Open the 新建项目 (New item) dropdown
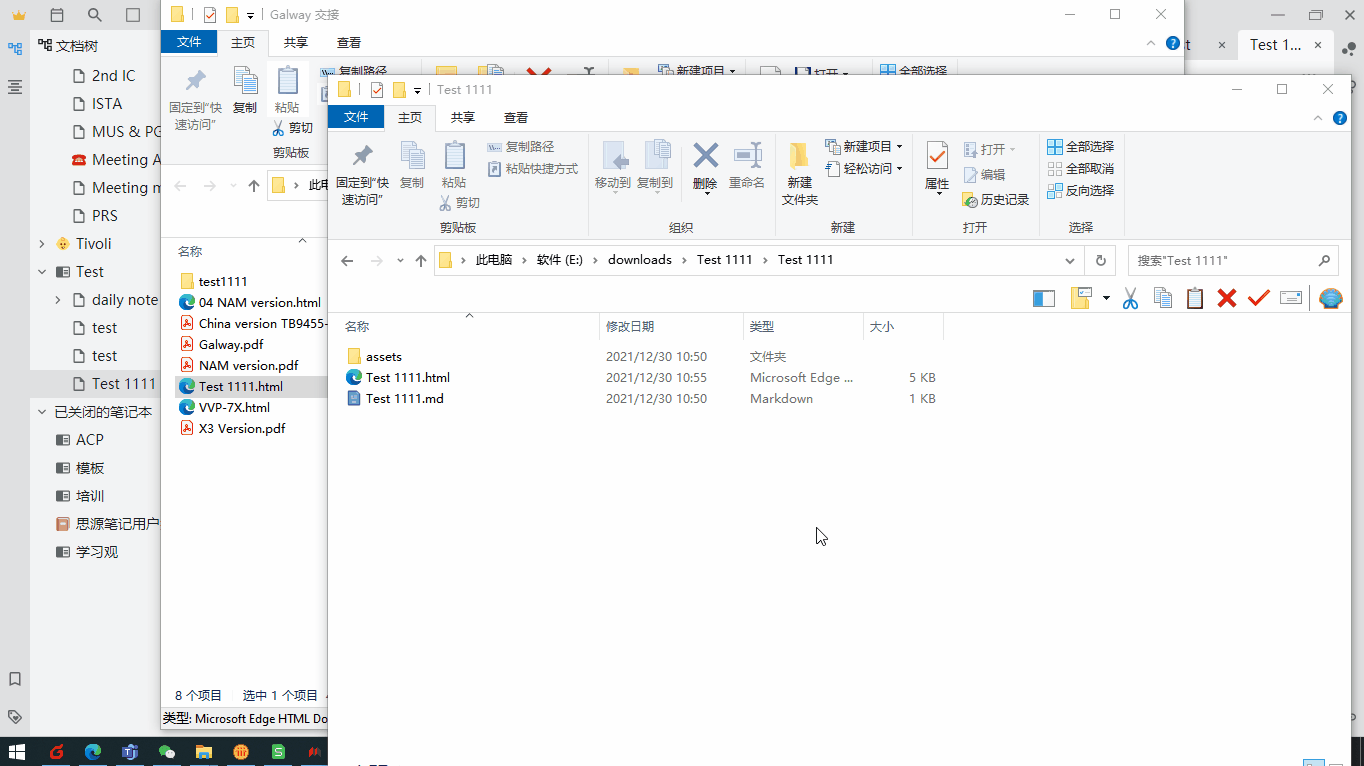This screenshot has width=1364, height=766. click(x=863, y=145)
